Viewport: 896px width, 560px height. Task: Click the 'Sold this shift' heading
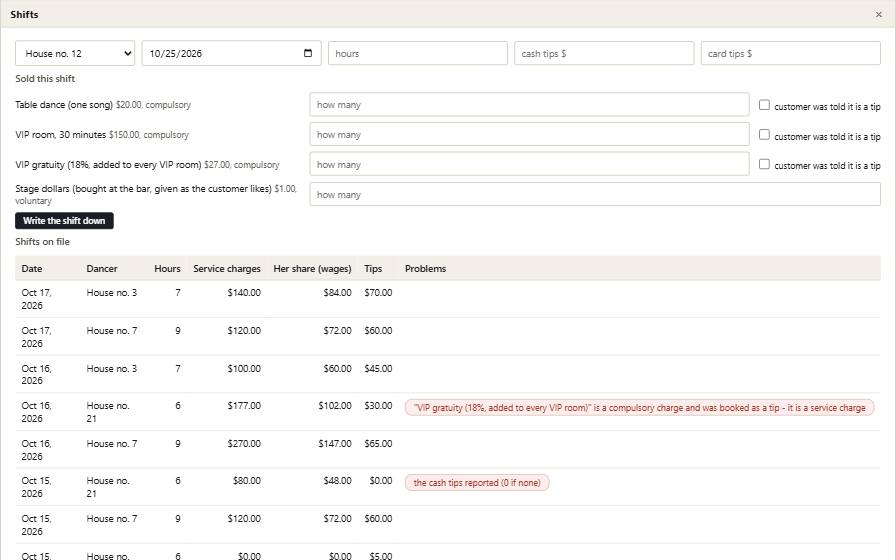tap(45, 79)
